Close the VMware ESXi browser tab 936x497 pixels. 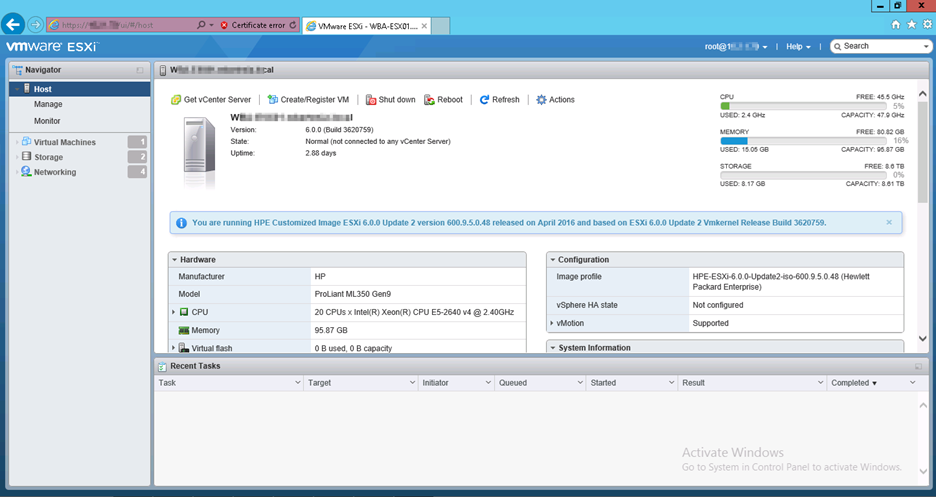tap(424, 26)
